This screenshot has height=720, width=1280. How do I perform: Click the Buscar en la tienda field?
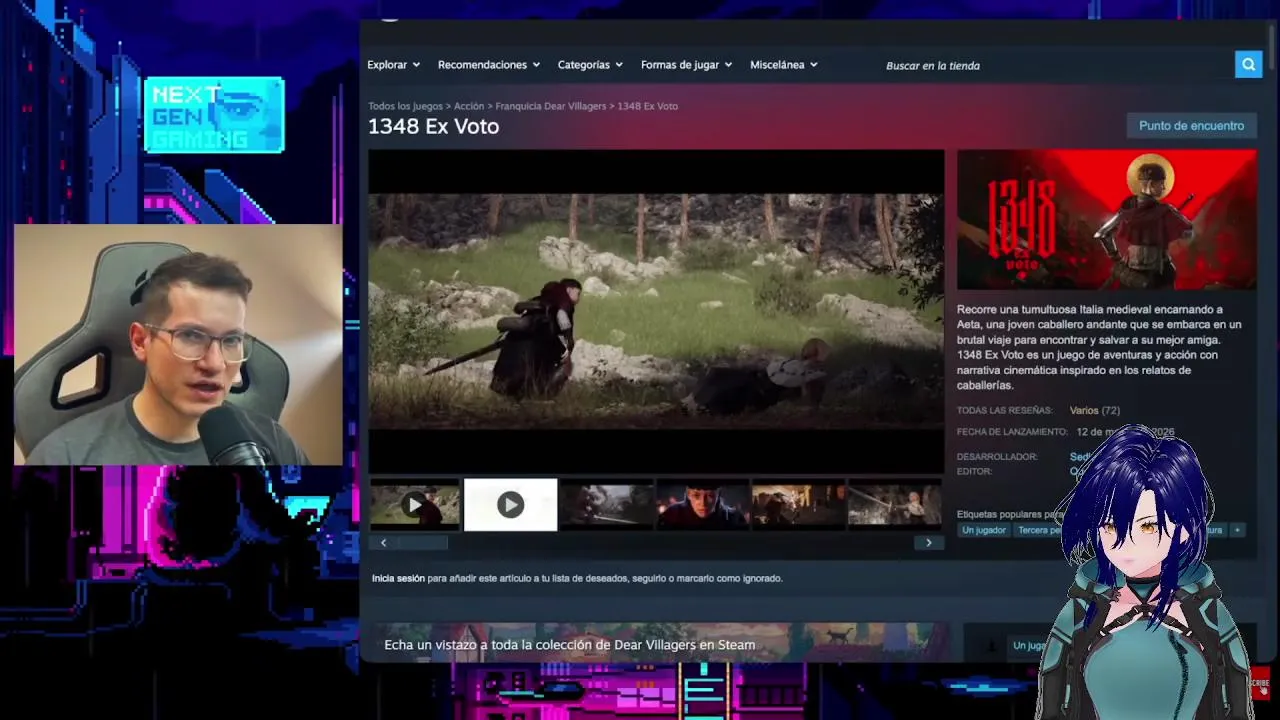pos(1055,65)
